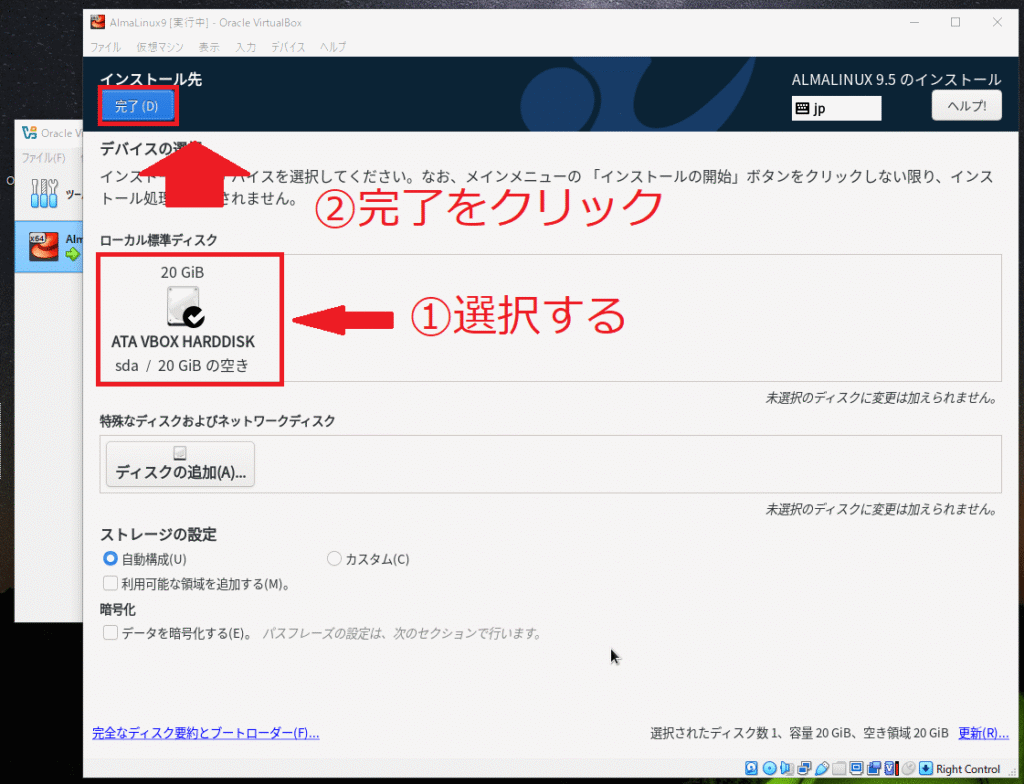Screen dimensions: 1024x784
Task: Open the 入力 menu
Action: pyautogui.click(x=246, y=47)
